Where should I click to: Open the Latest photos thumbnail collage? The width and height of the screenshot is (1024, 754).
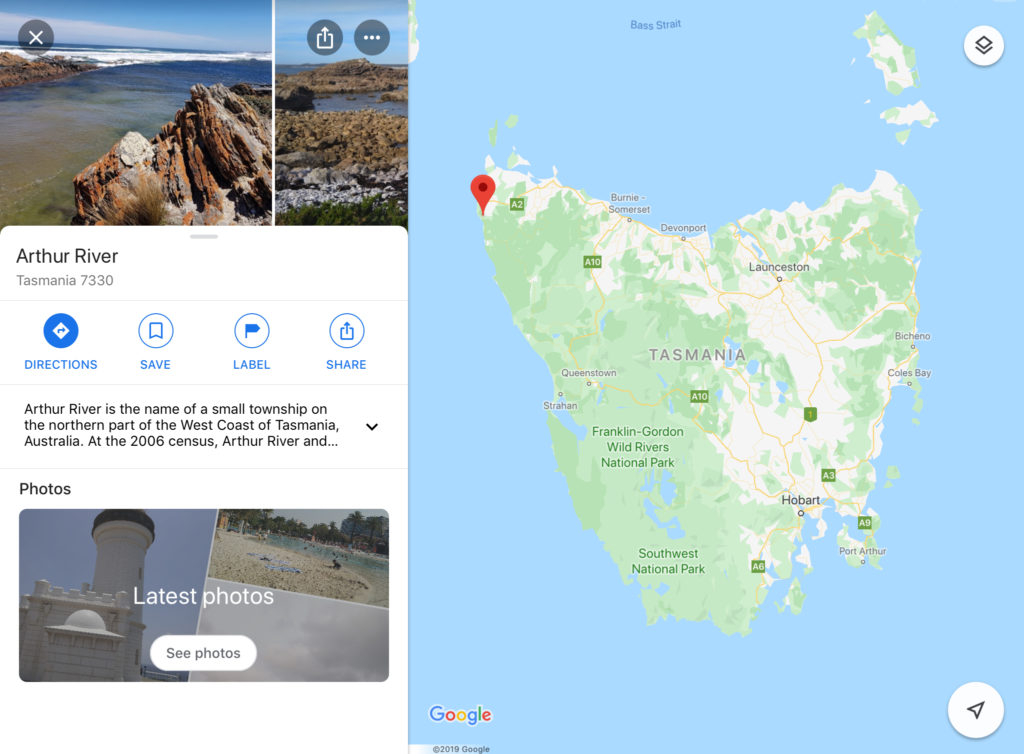[204, 595]
